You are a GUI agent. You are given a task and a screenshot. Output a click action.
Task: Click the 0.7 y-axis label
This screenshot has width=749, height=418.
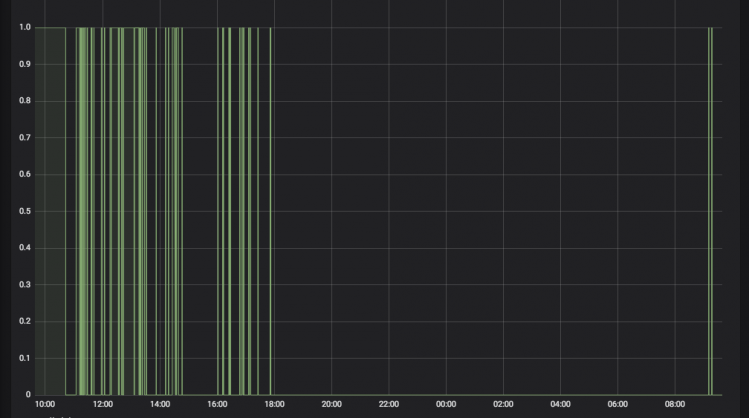tap(25, 138)
